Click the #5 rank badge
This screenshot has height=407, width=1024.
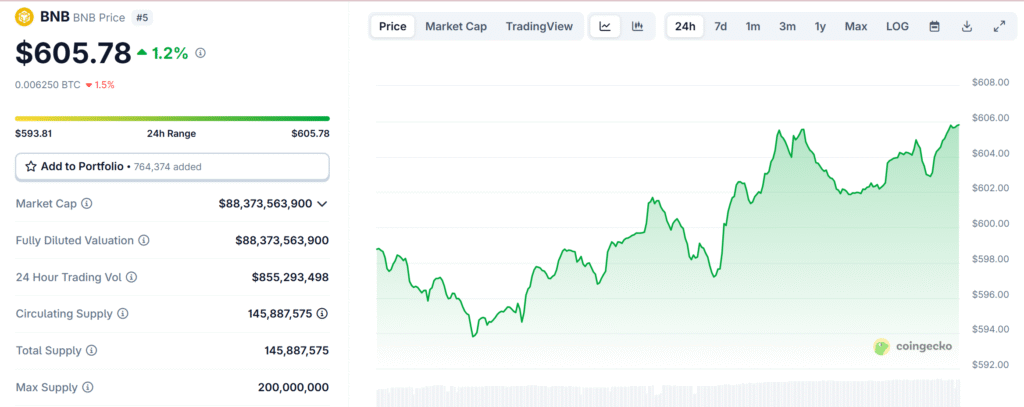[142, 18]
